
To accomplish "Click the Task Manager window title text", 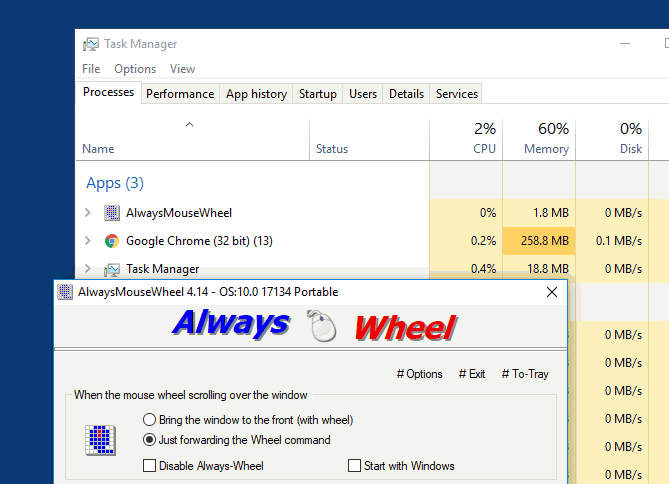I will pos(140,44).
